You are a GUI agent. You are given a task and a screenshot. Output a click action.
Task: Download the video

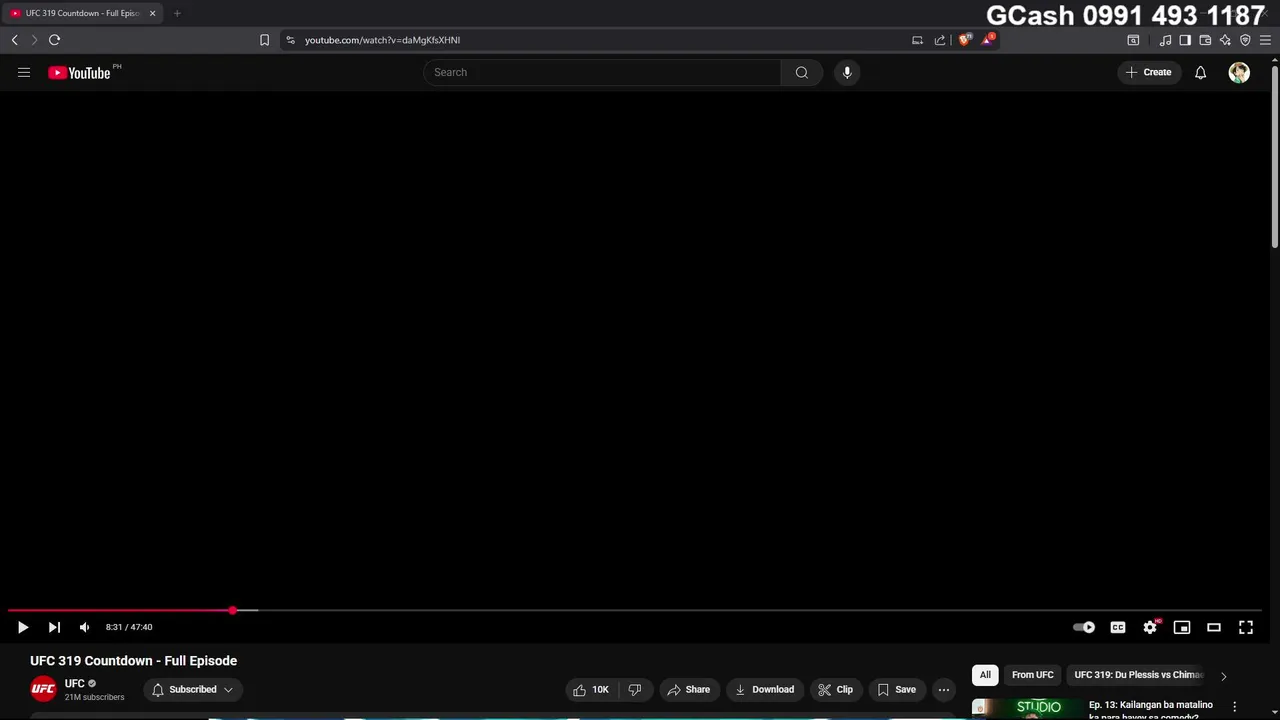764,689
